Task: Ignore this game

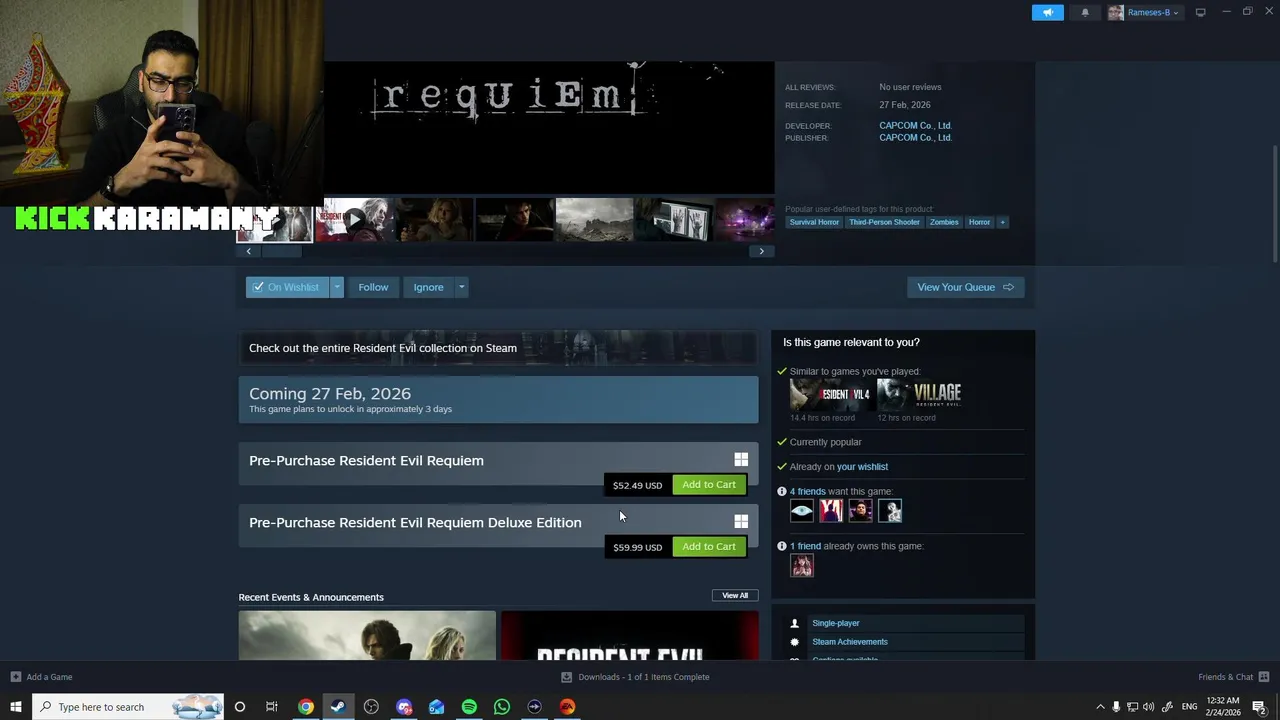Action: click(428, 287)
